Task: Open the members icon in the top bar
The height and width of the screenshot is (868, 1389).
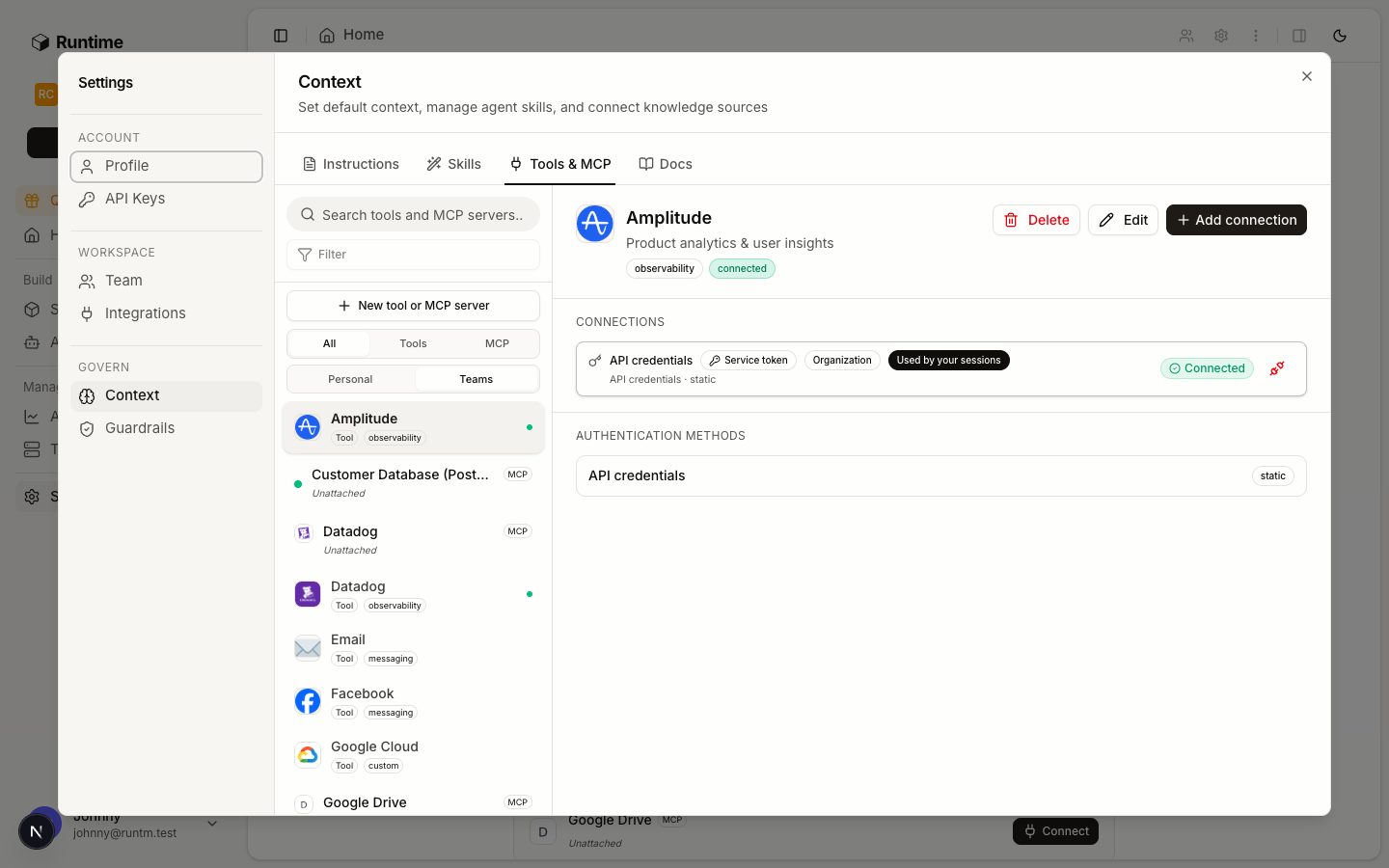Action: coord(1186,36)
